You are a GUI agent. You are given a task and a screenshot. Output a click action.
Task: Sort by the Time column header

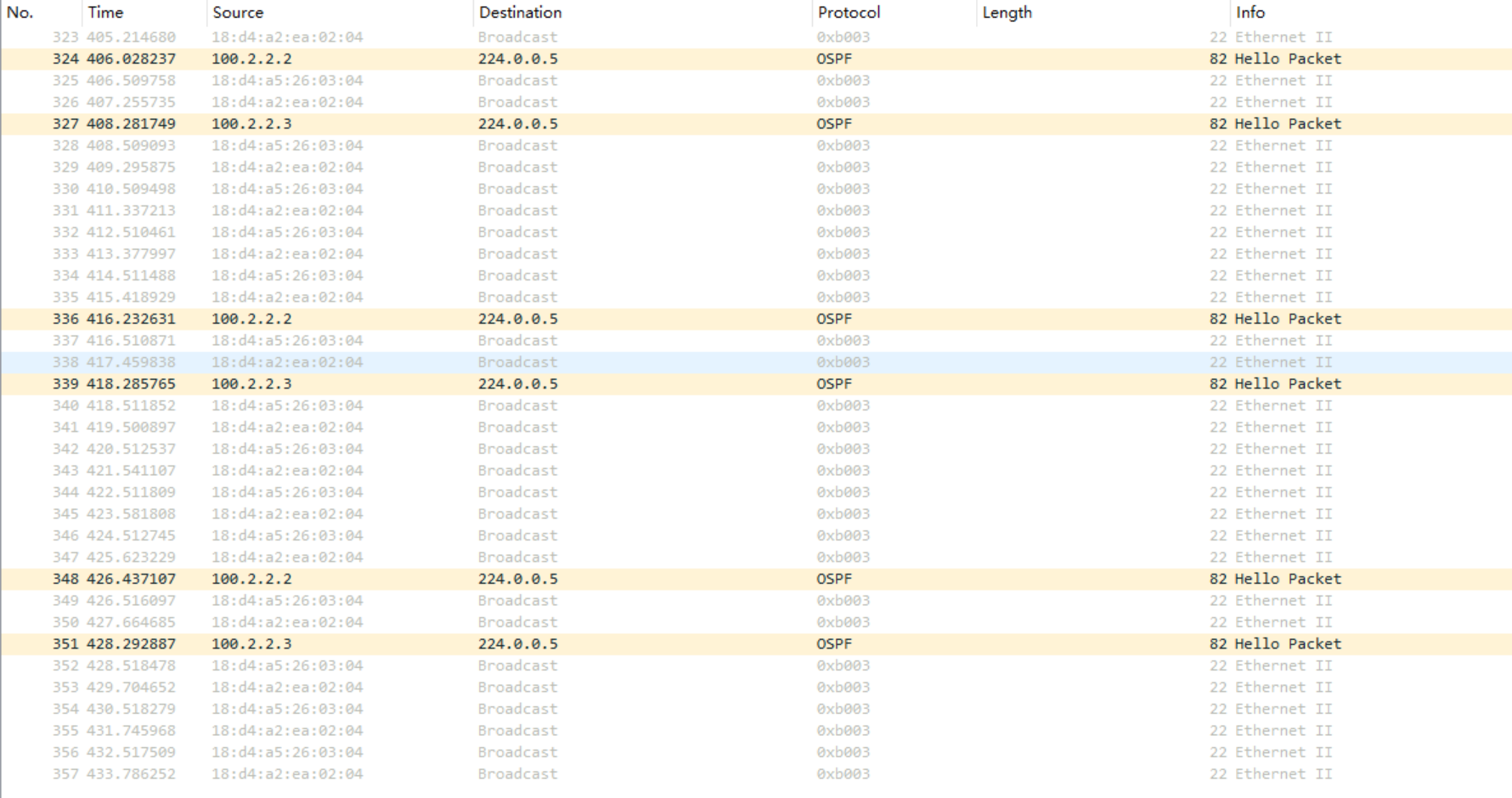point(144,13)
